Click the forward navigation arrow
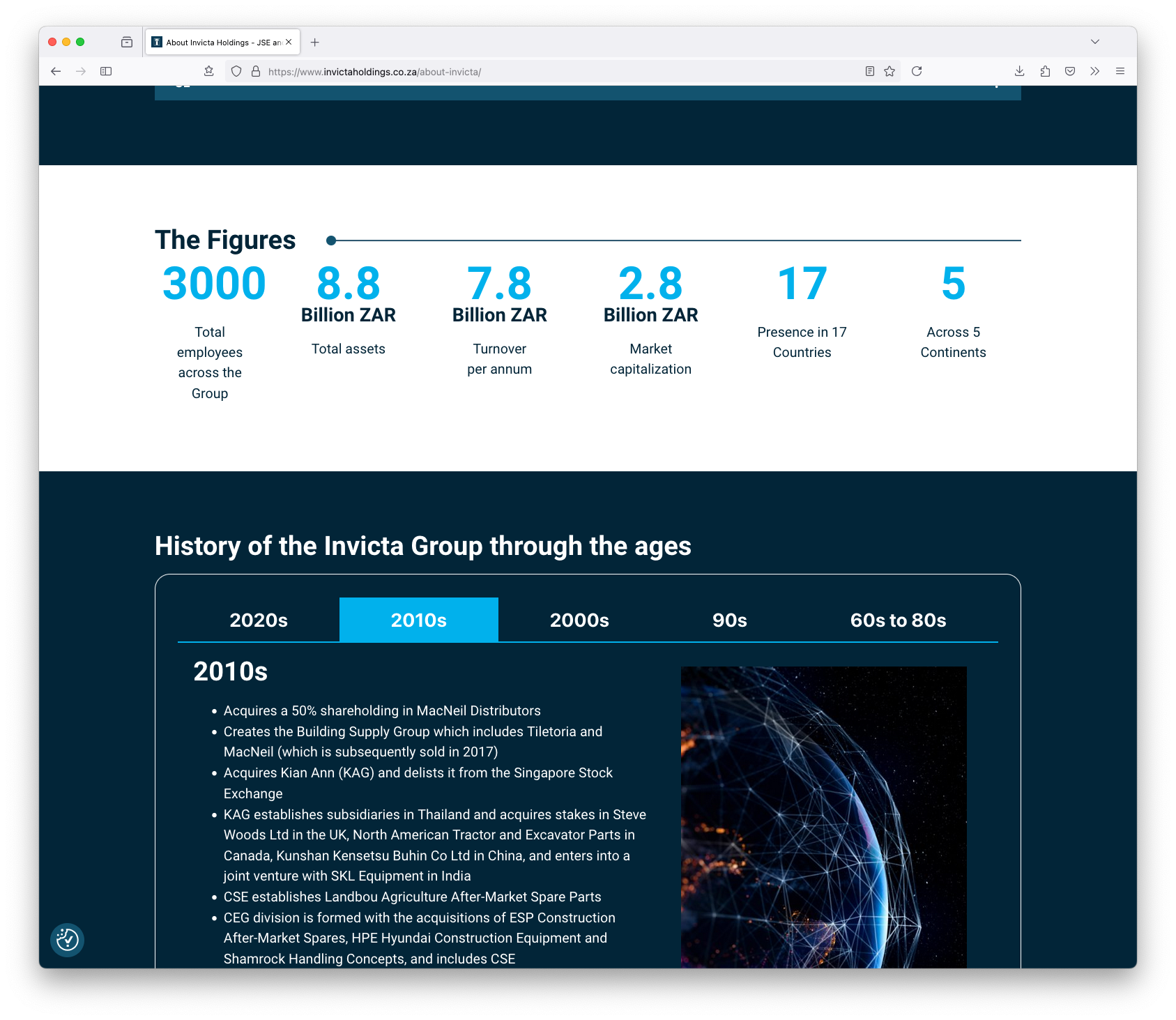 tap(81, 71)
